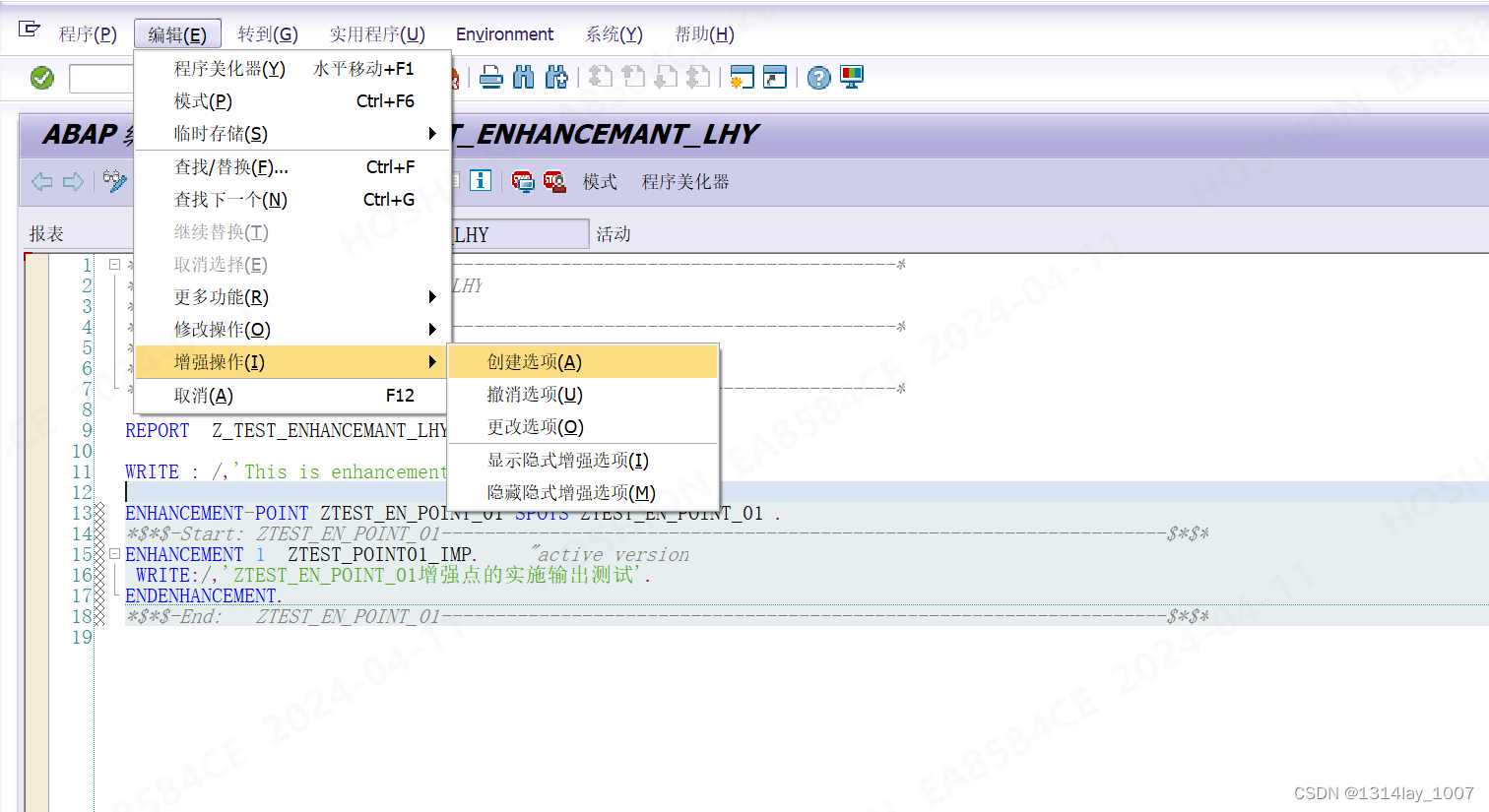1489x812 pixels.
Task: Click the Find binoculars icon
Action: [x=524, y=77]
